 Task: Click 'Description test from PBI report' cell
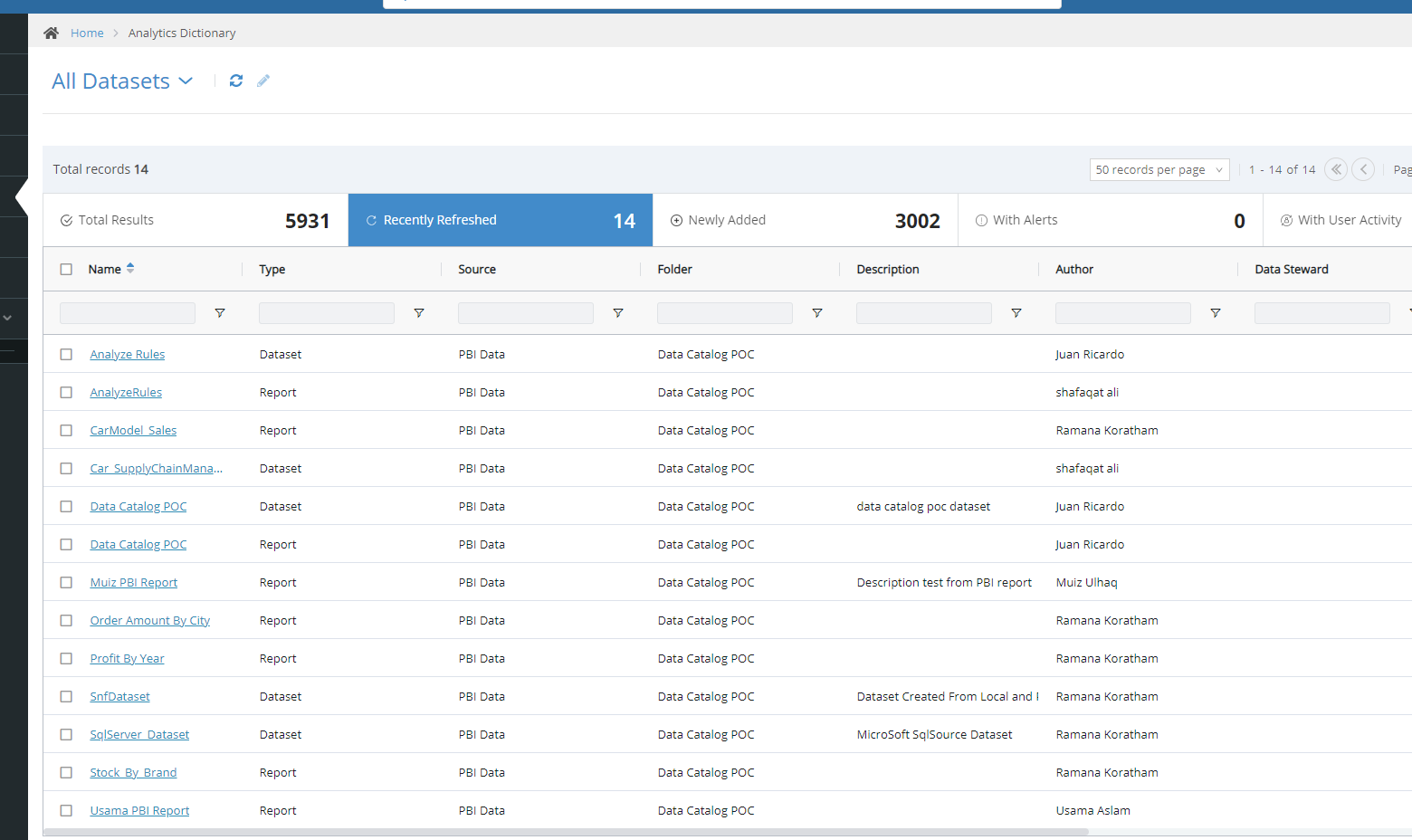(x=944, y=583)
